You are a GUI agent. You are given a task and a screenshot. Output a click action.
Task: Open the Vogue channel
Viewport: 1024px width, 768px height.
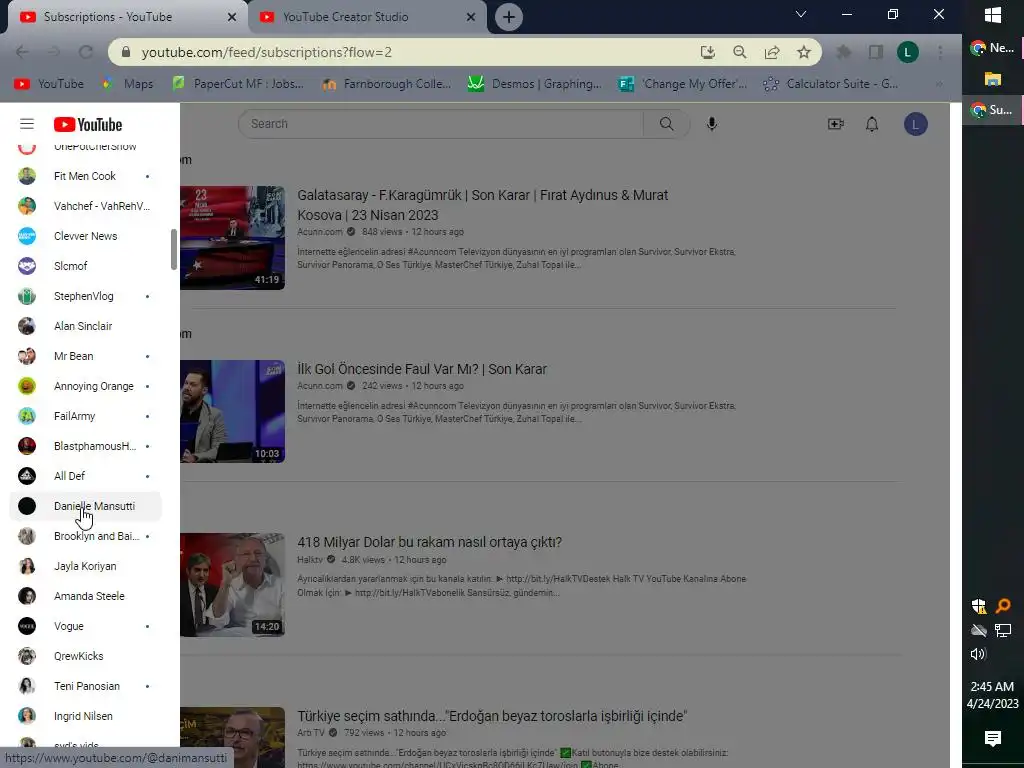[x=85, y=626]
